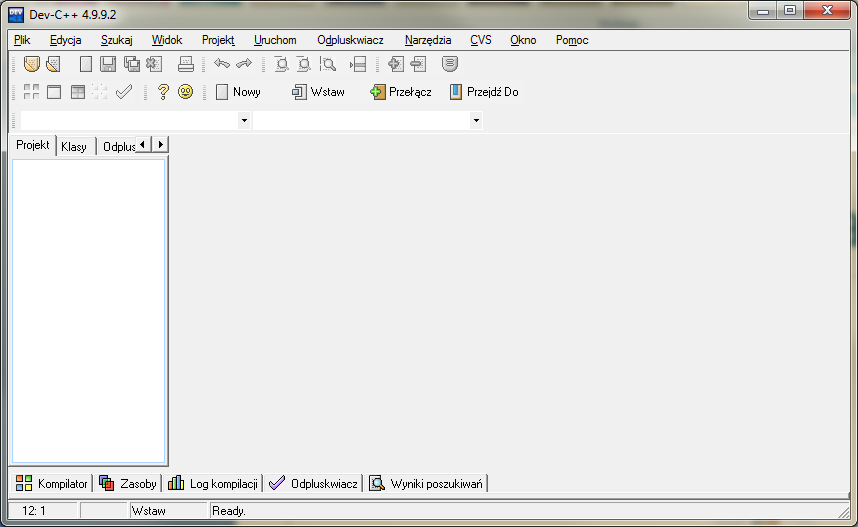
Task: Click the Compile four-squares toolbar icon
Action: (31, 91)
